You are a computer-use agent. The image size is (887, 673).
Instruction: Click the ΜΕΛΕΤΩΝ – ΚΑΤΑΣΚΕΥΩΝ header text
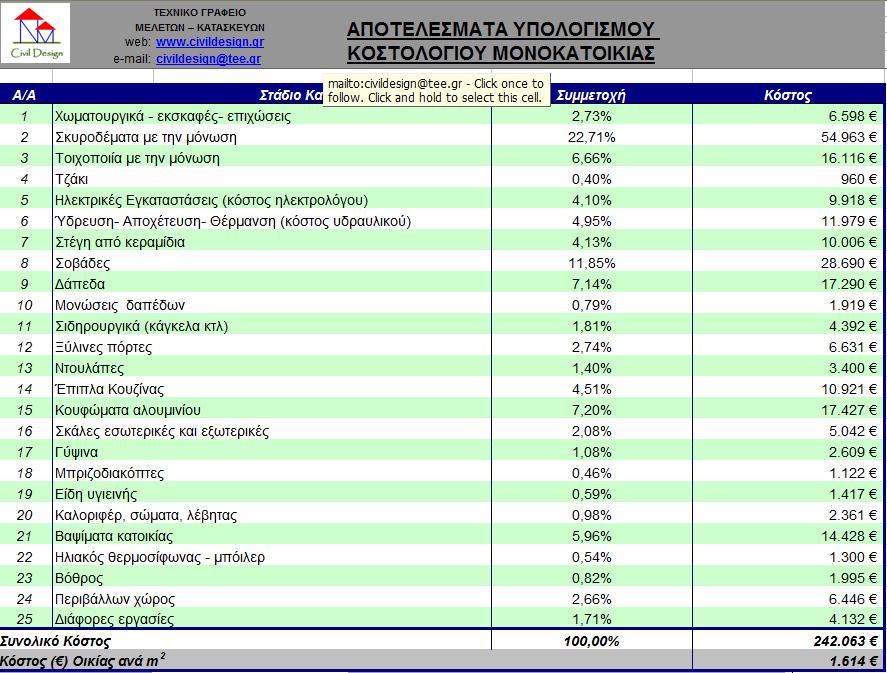click(200, 27)
